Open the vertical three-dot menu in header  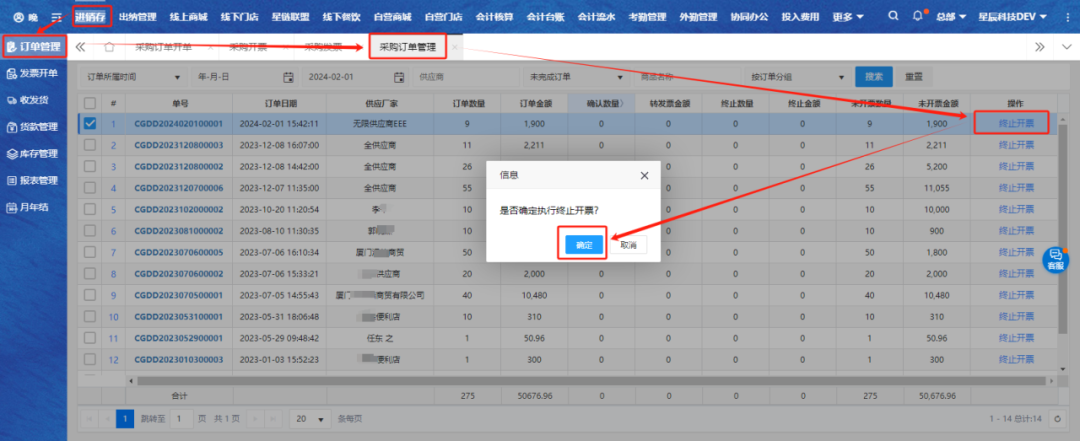pos(1065,17)
